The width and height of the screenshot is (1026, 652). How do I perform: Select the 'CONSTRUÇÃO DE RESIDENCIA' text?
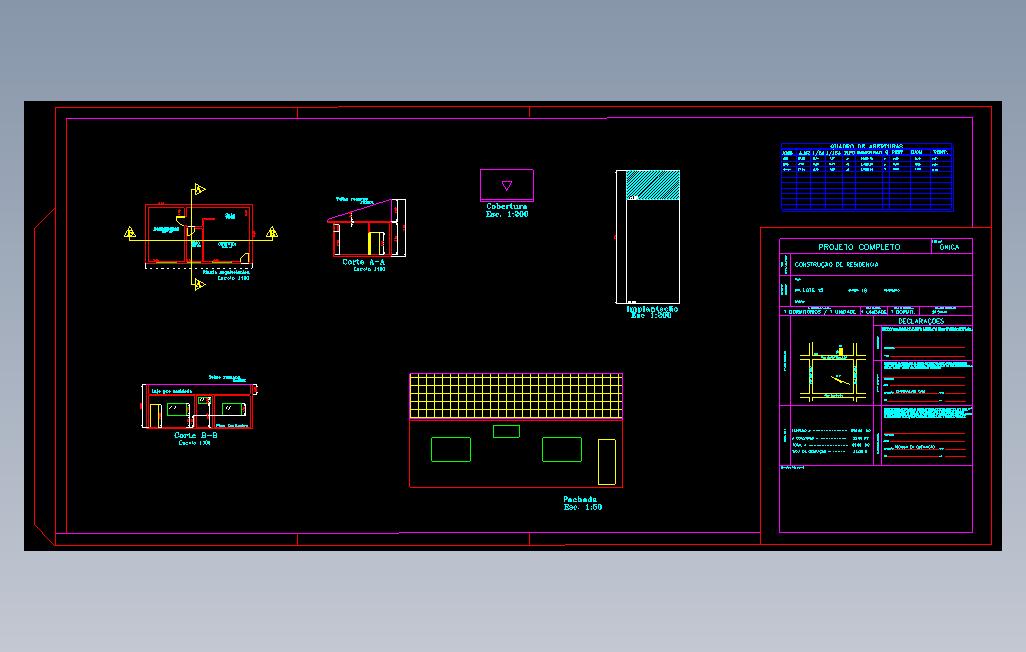tap(836, 264)
